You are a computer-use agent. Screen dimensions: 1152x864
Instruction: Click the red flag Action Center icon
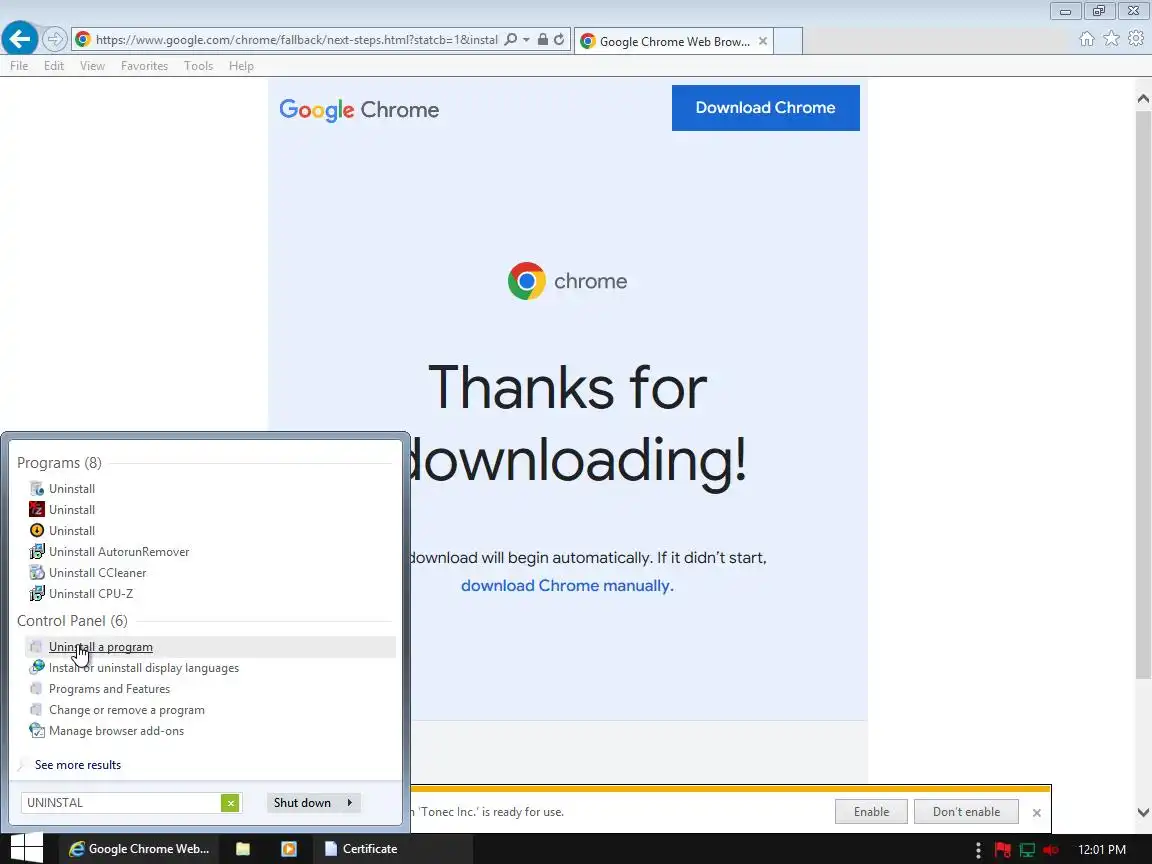tap(1002, 850)
